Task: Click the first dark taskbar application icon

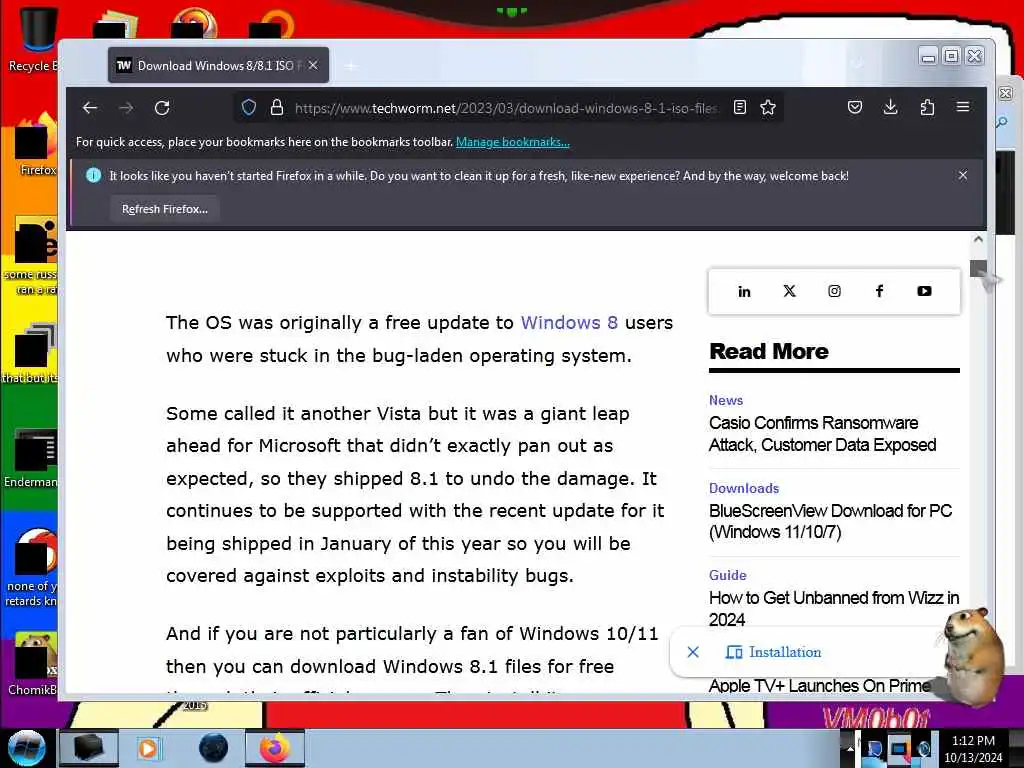Action: click(x=89, y=748)
